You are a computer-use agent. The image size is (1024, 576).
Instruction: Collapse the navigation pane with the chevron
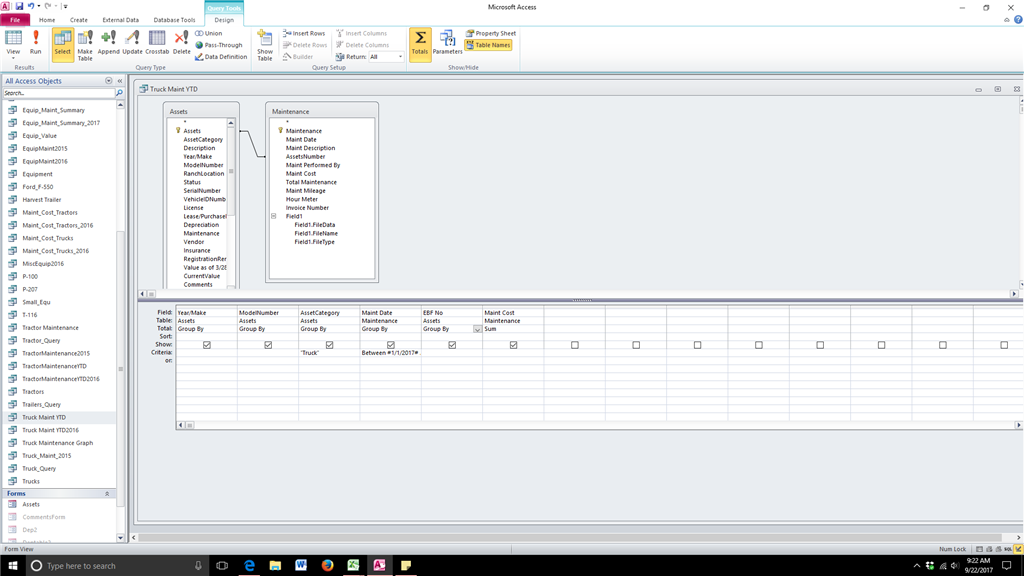(x=120, y=81)
